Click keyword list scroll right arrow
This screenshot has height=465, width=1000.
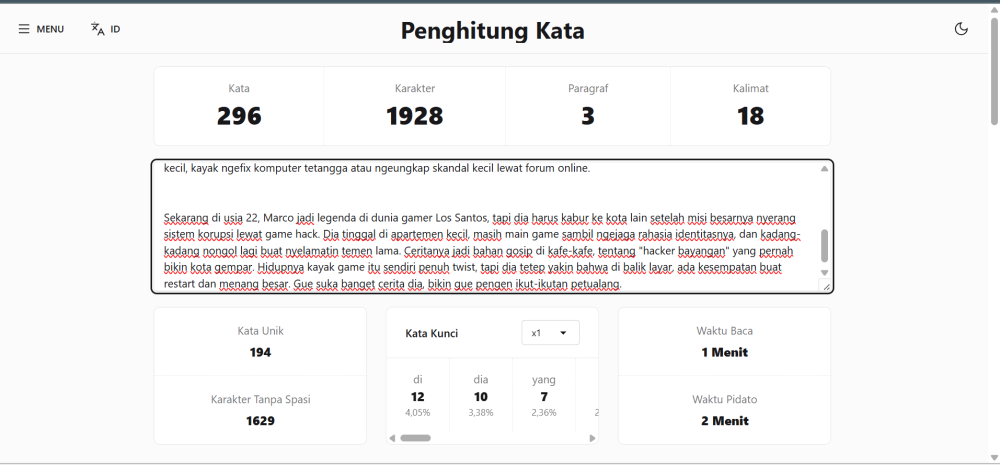(x=592, y=438)
